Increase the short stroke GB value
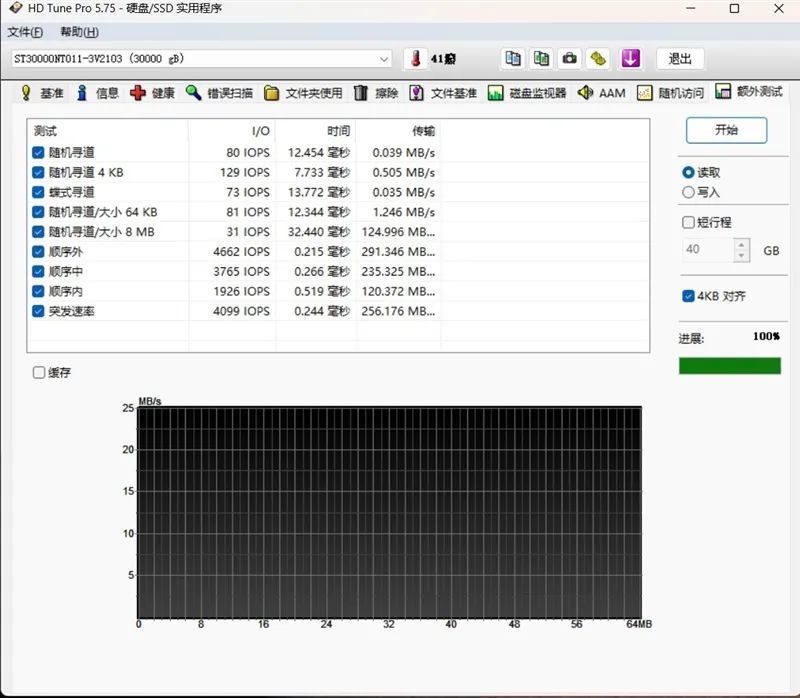800x698 pixels. 741,244
